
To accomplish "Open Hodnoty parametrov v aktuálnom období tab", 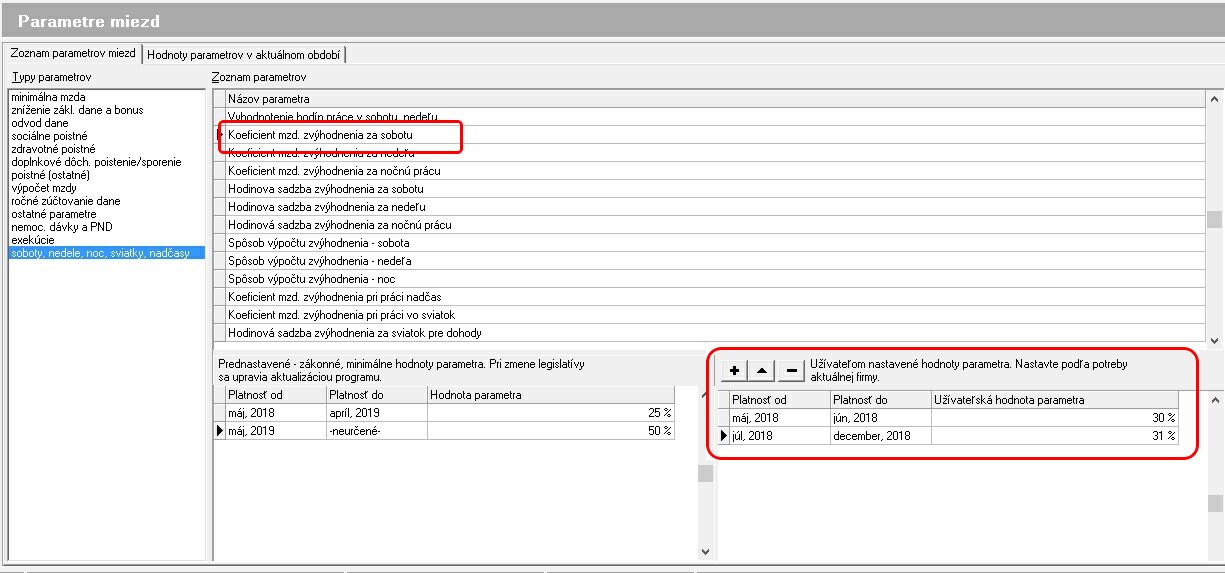I will (244, 55).
